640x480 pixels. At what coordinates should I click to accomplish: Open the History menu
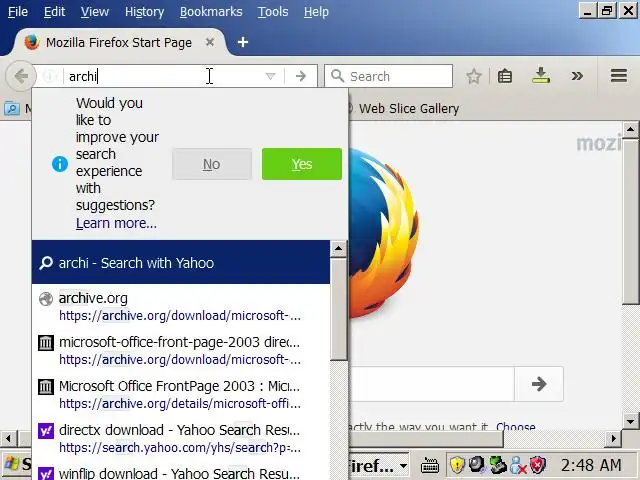144,12
